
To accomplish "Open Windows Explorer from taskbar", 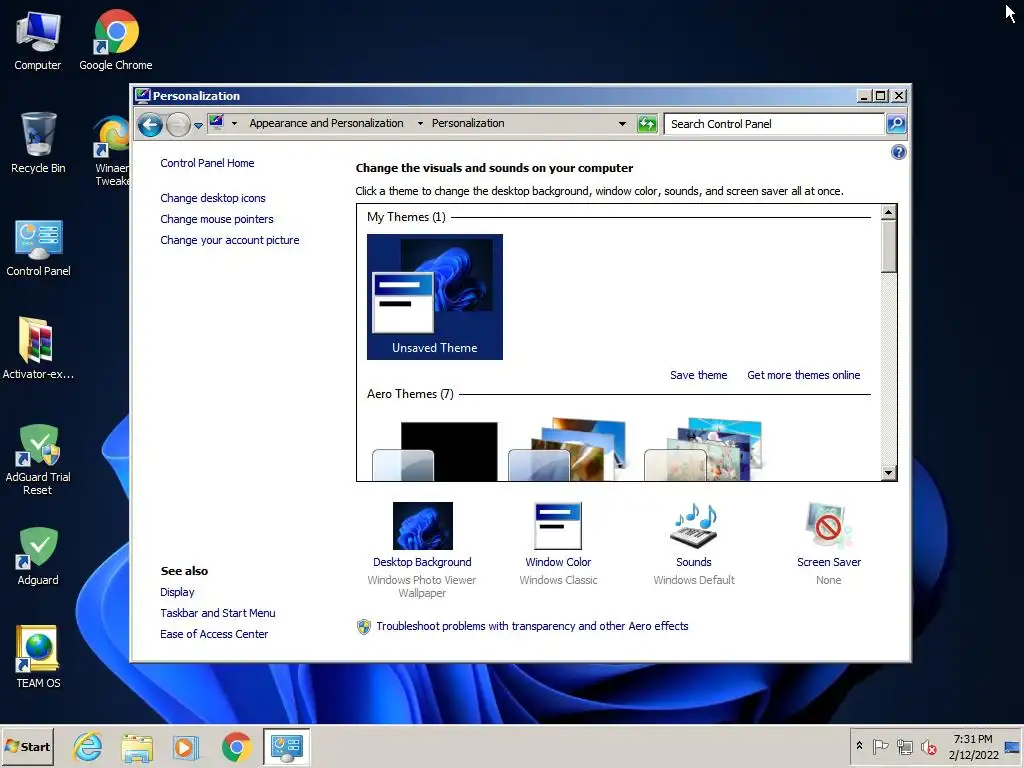I will pyautogui.click(x=137, y=747).
